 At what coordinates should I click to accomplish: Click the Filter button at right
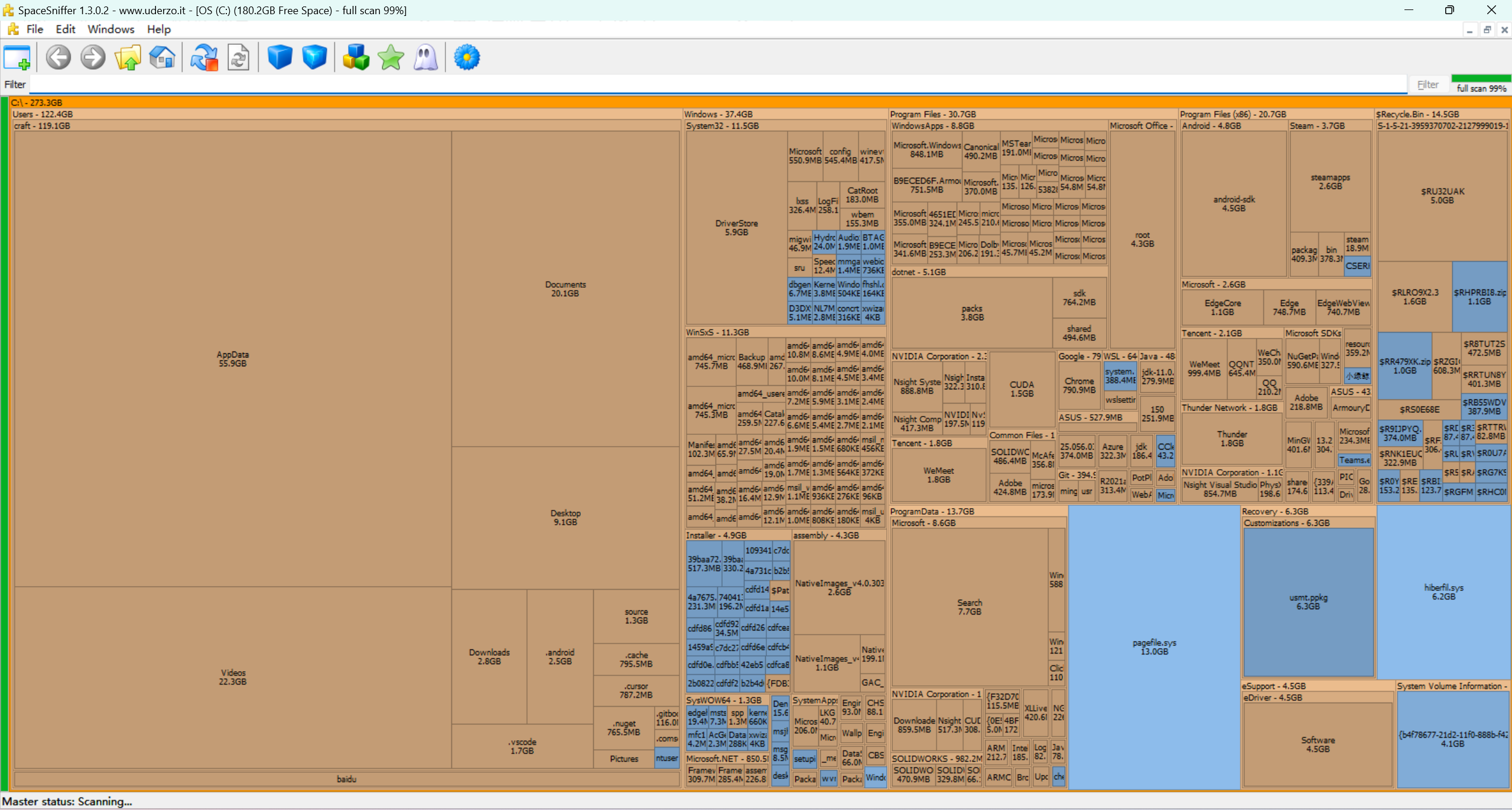(1428, 84)
